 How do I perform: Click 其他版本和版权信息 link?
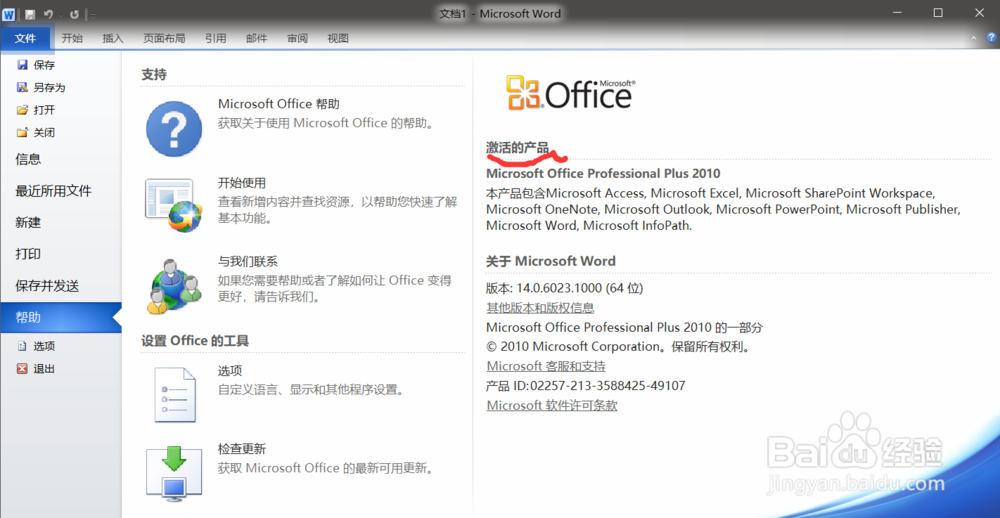[x=540, y=308]
